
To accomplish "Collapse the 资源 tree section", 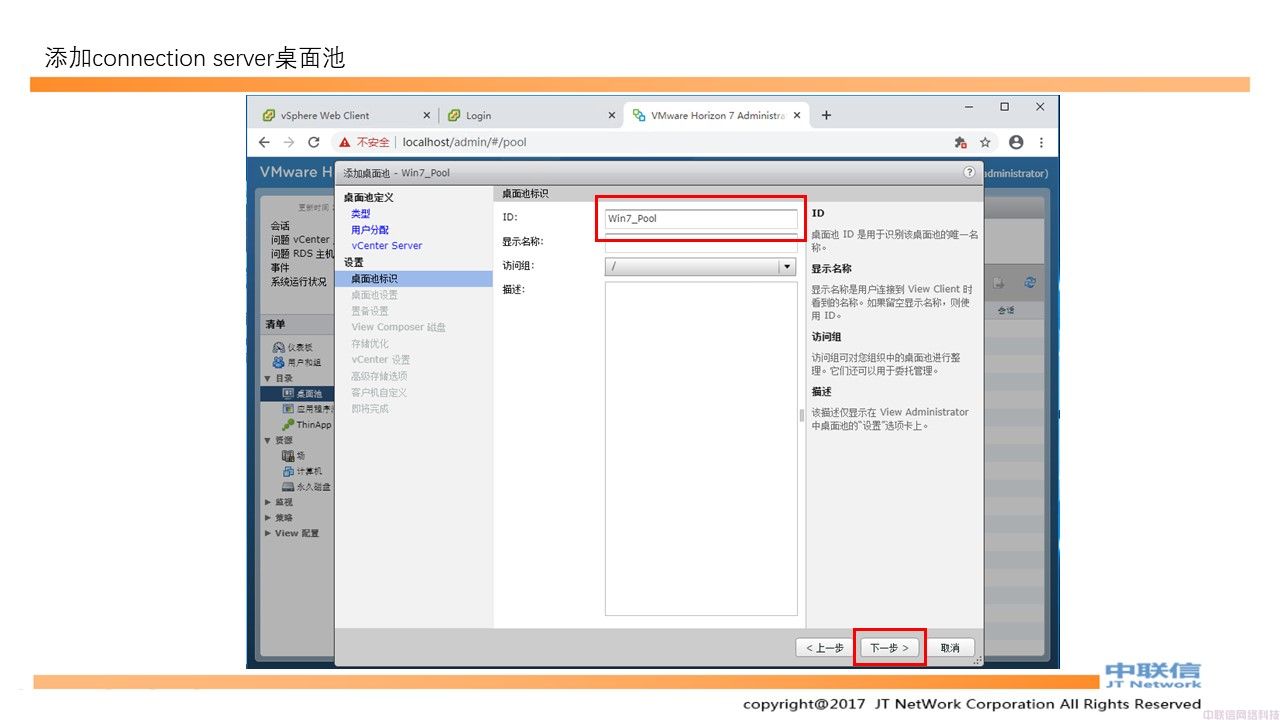I will pyautogui.click(x=267, y=440).
